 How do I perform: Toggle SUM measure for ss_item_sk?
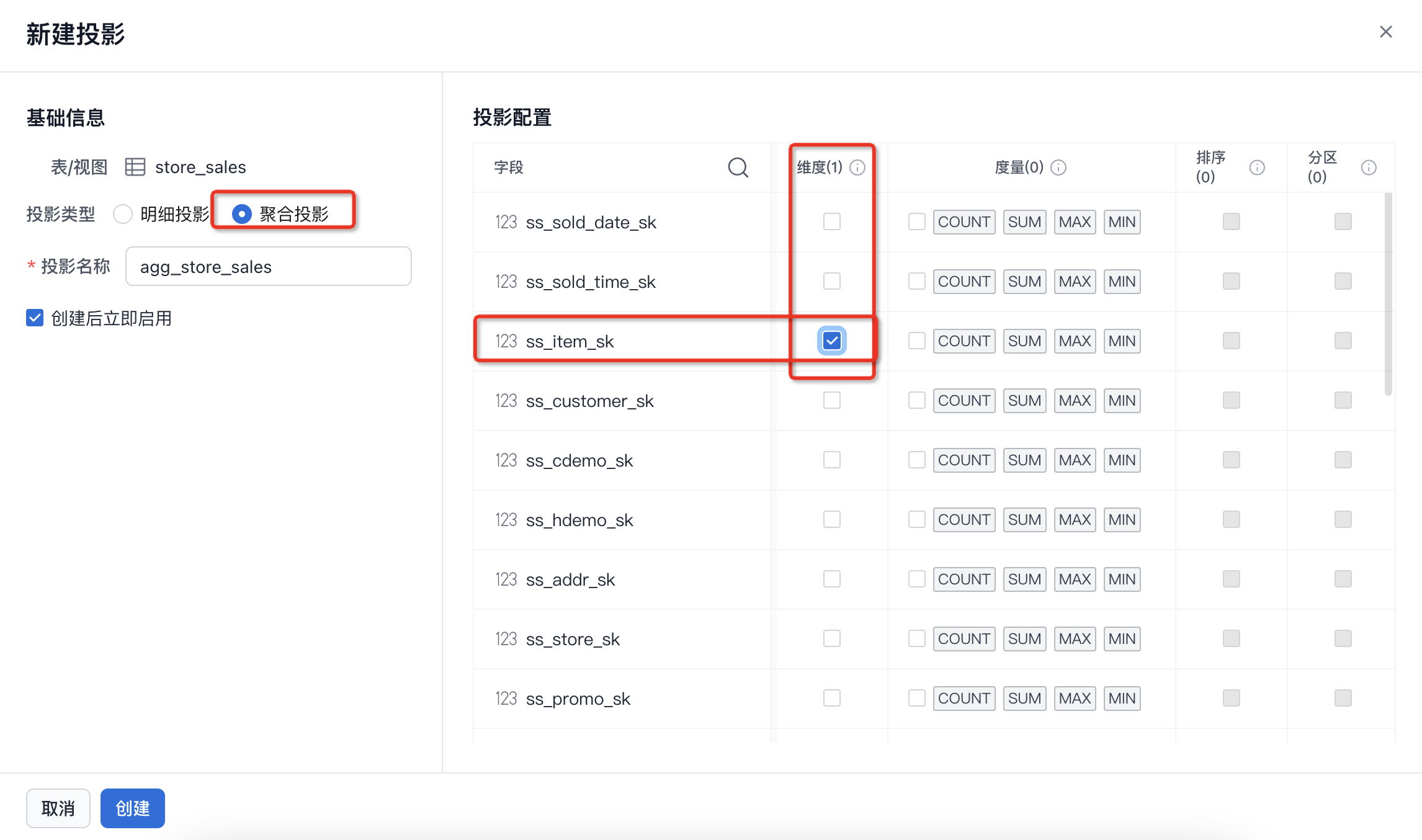1024,341
